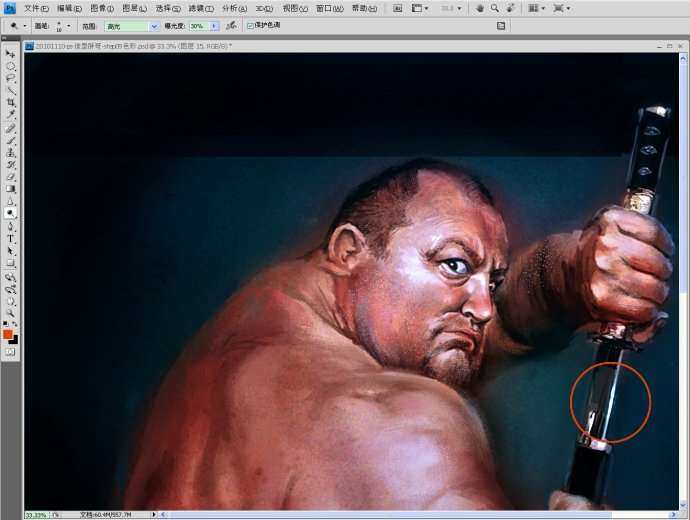Screen dimensions: 690x520
Task: Open the 图像 menu
Action: tap(102, 8)
